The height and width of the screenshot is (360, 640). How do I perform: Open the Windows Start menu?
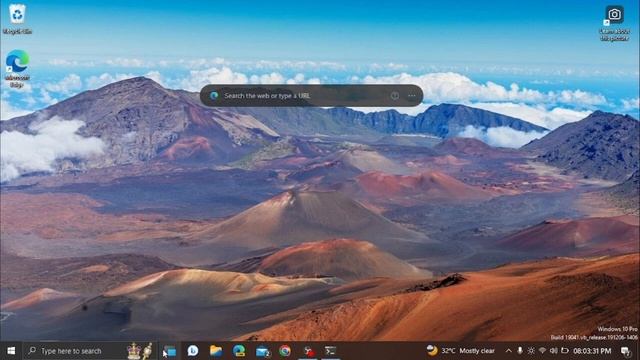coord(11,351)
